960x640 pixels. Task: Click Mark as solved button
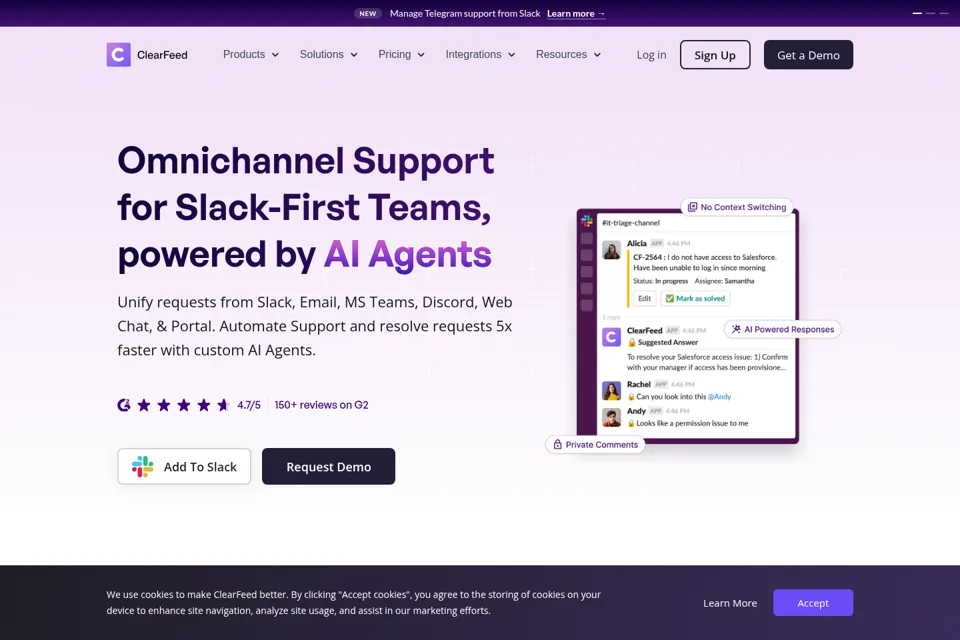point(695,298)
